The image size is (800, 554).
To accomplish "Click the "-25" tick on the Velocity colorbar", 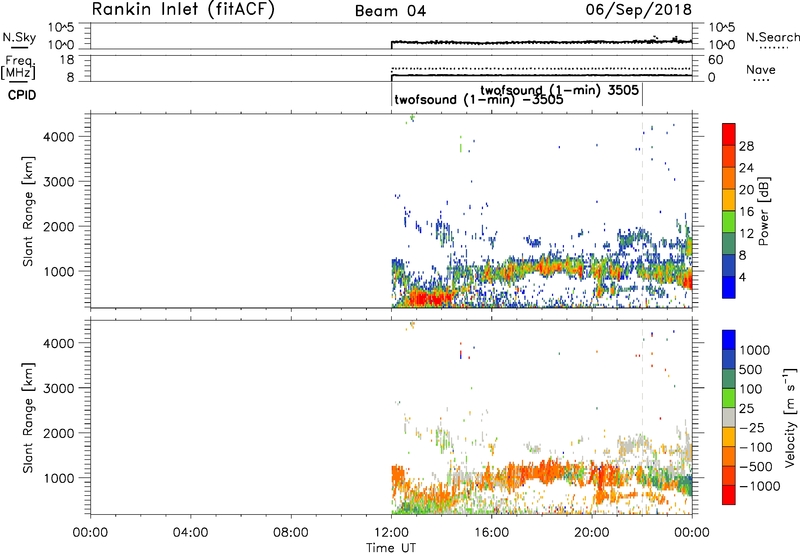I will 752,427.
